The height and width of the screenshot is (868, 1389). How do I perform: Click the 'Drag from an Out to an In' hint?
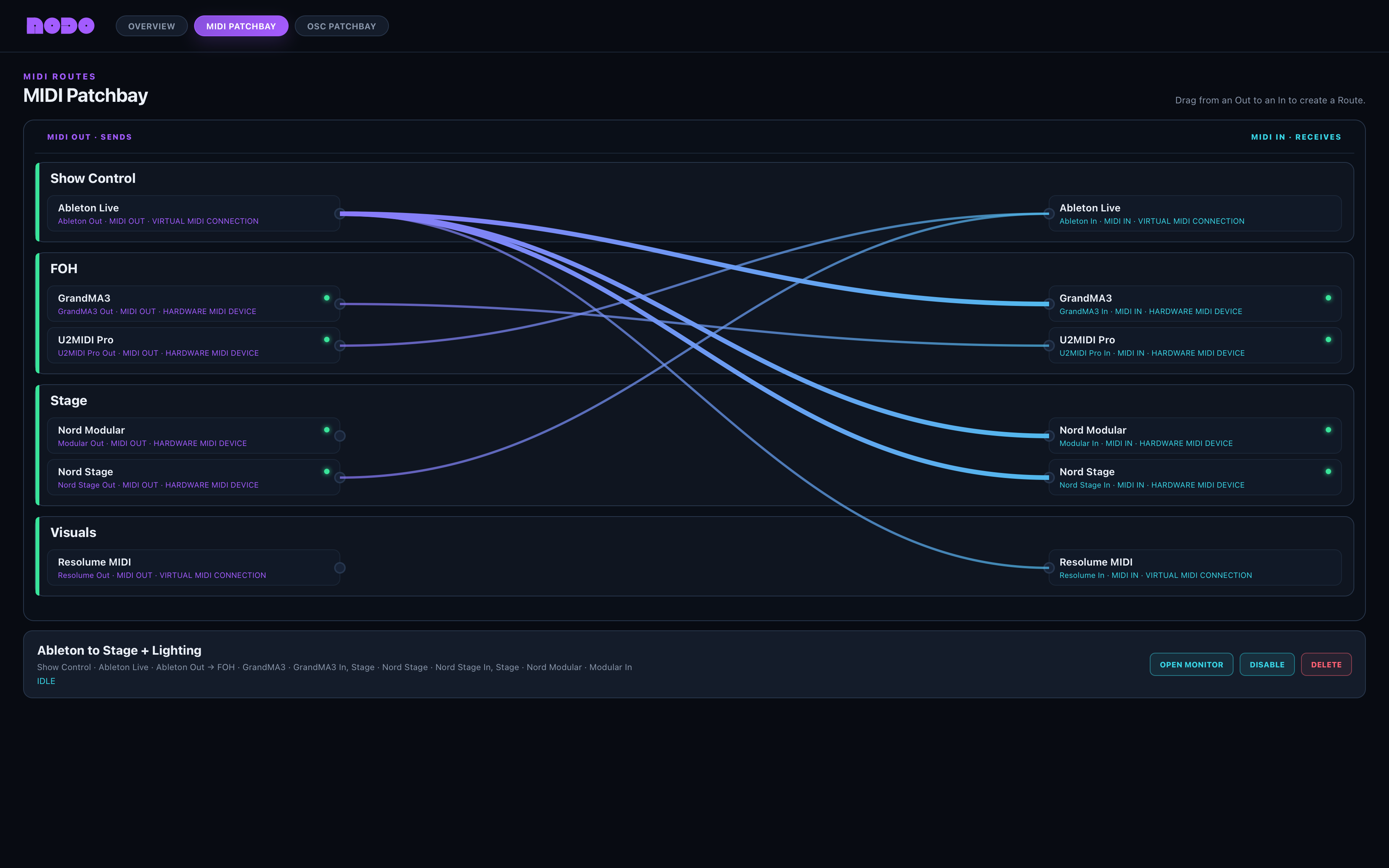pyautogui.click(x=1270, y=100)
